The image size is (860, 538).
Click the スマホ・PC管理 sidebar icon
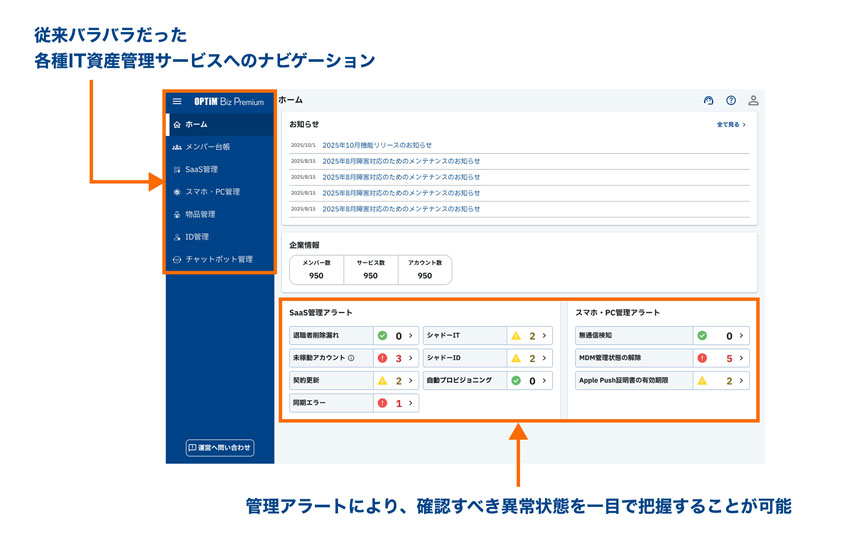(177, 192)
